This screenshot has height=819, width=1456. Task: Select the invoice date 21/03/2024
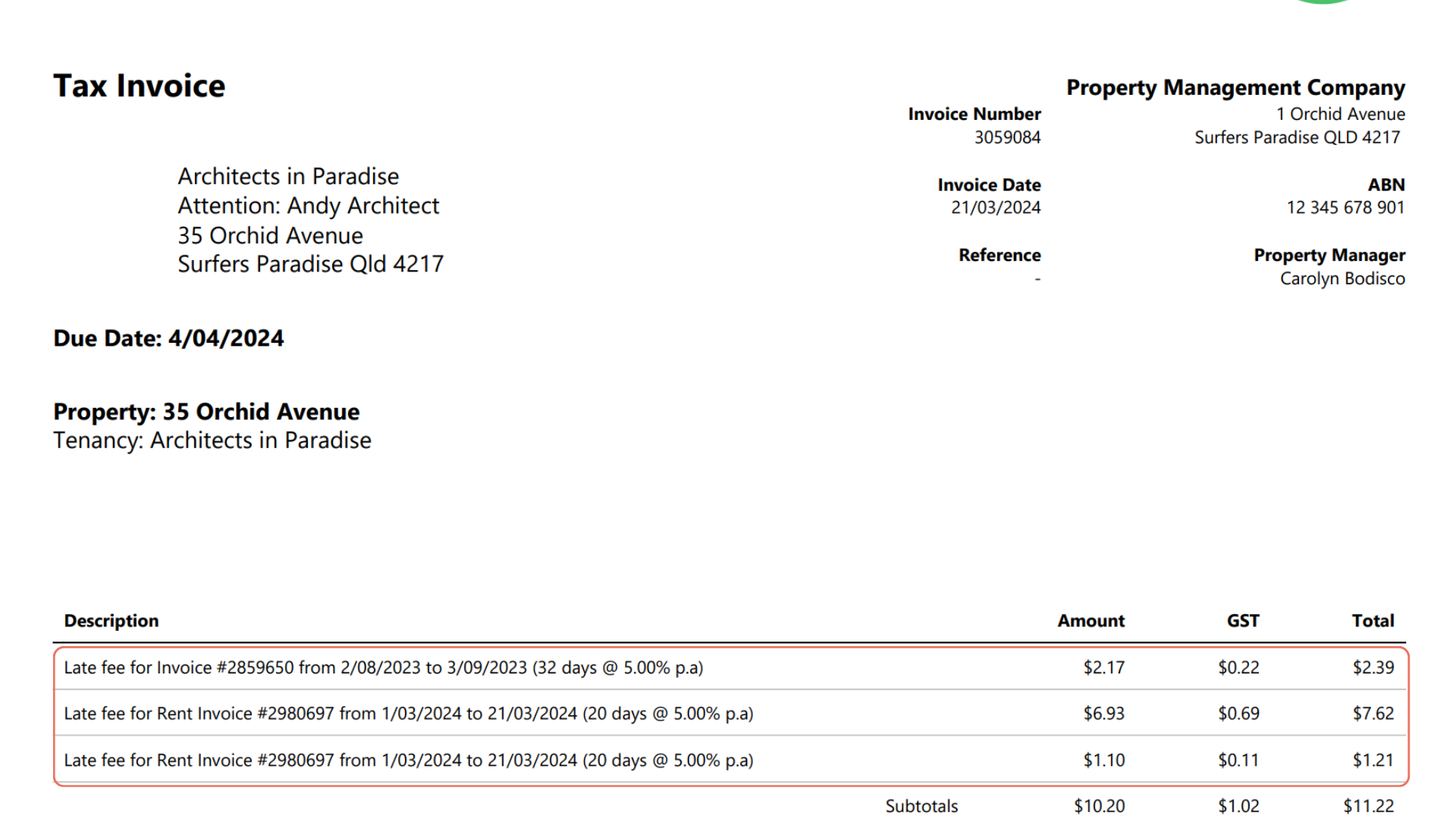[x=996, y=208]
